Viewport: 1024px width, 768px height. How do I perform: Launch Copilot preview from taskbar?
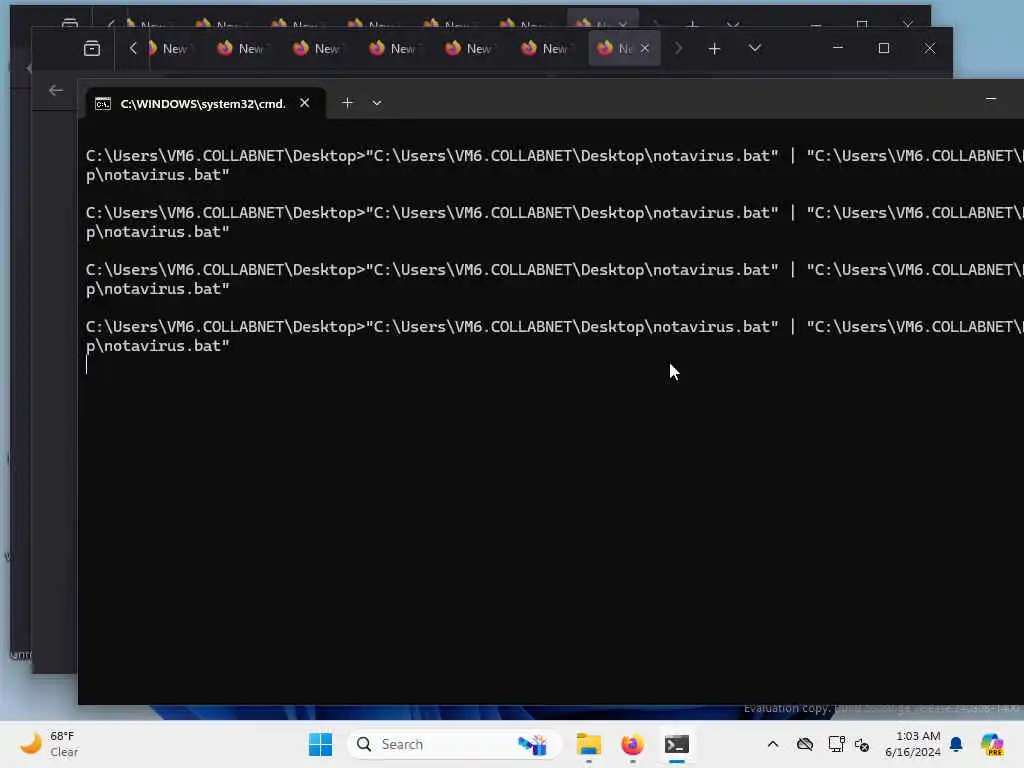(992, 744)
